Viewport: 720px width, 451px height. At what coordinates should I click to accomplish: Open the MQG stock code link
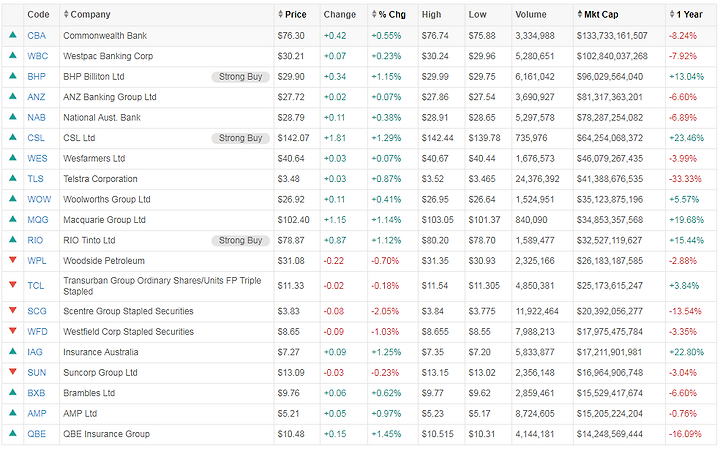(38, 220)
